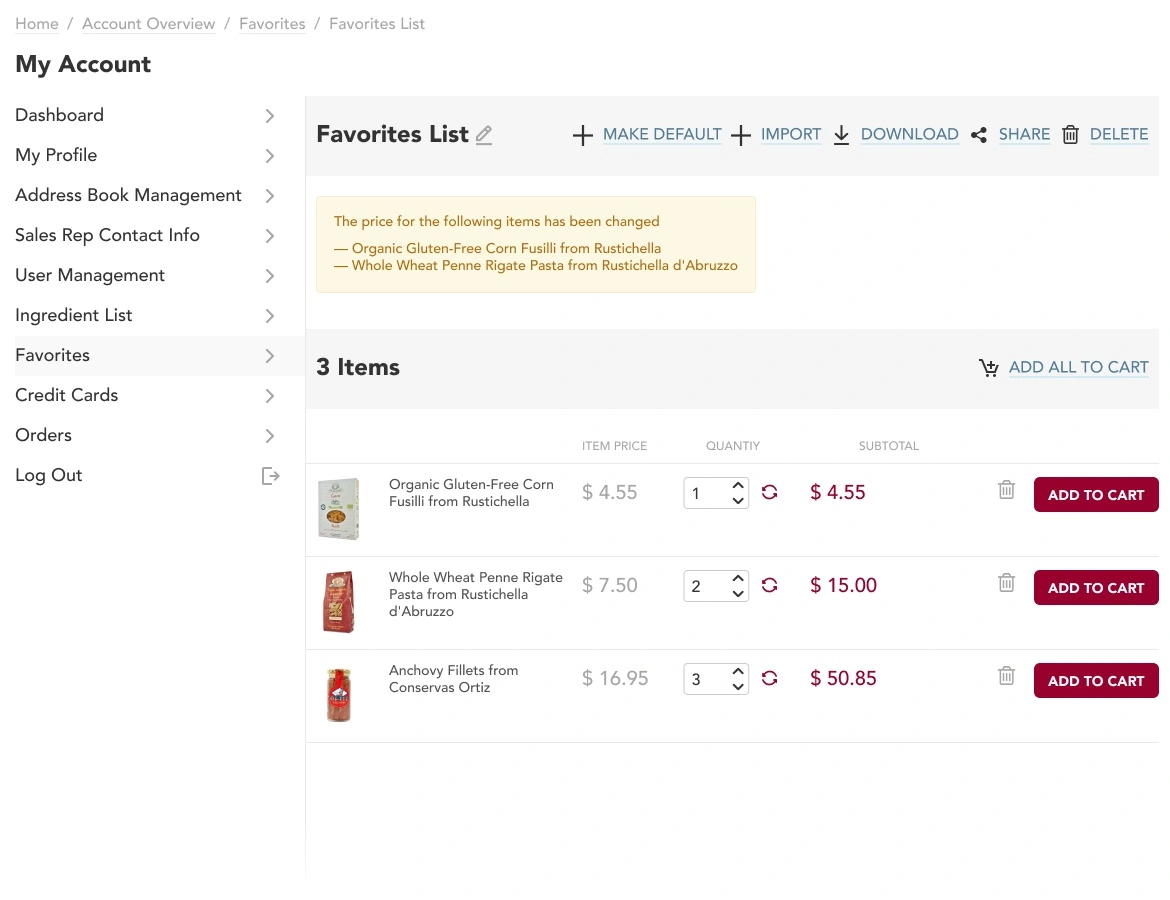1170x900 pixels.
Task: Remove Whole Wheat Penne Rigate with trash icon
Action: (x=1007, y=582)
